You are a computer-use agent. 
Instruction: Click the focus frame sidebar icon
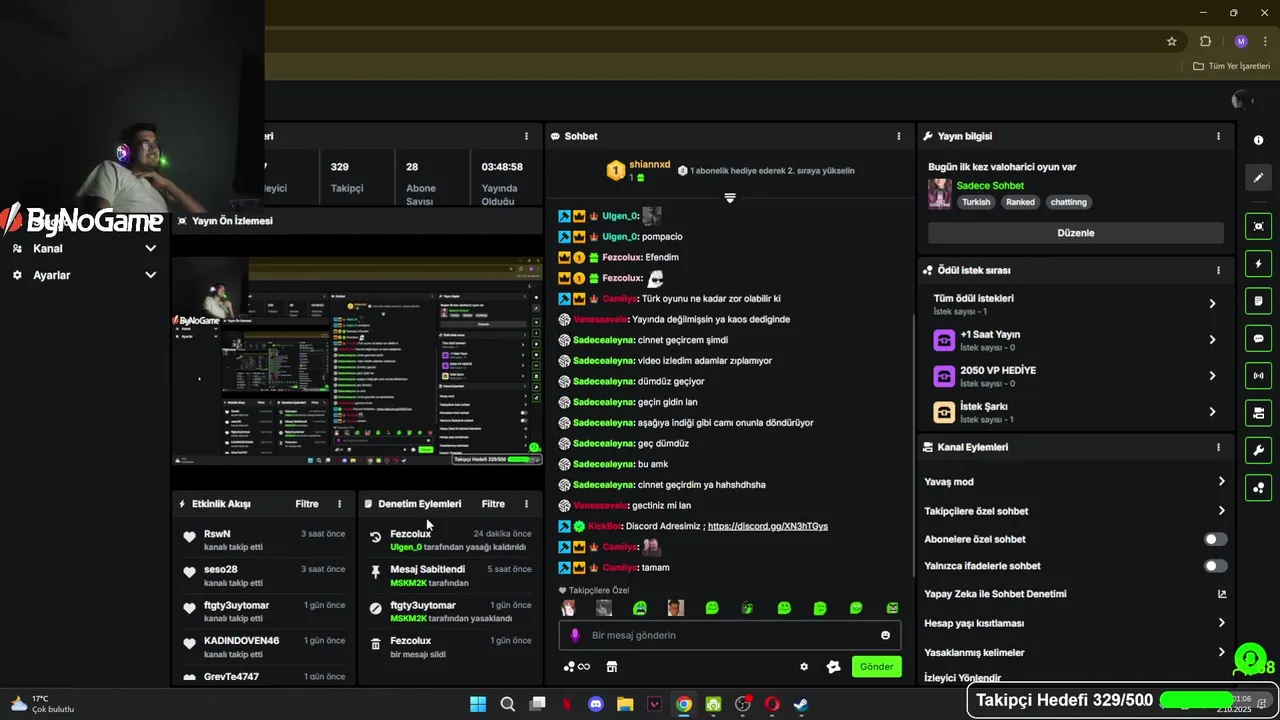1258,226
